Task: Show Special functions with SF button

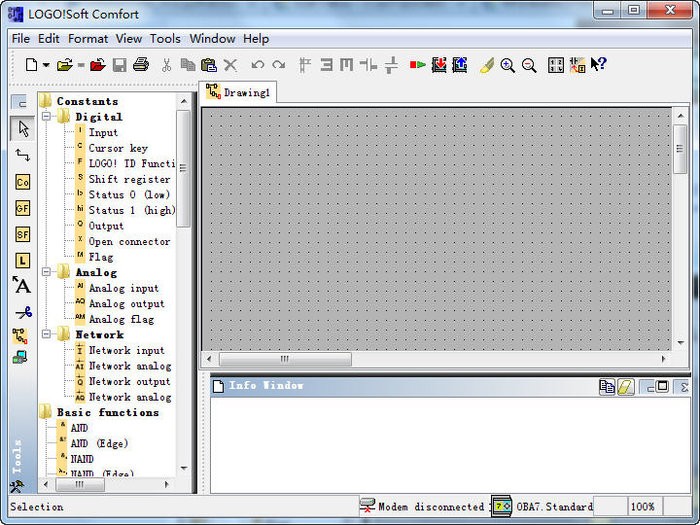Action: (22, 234)
